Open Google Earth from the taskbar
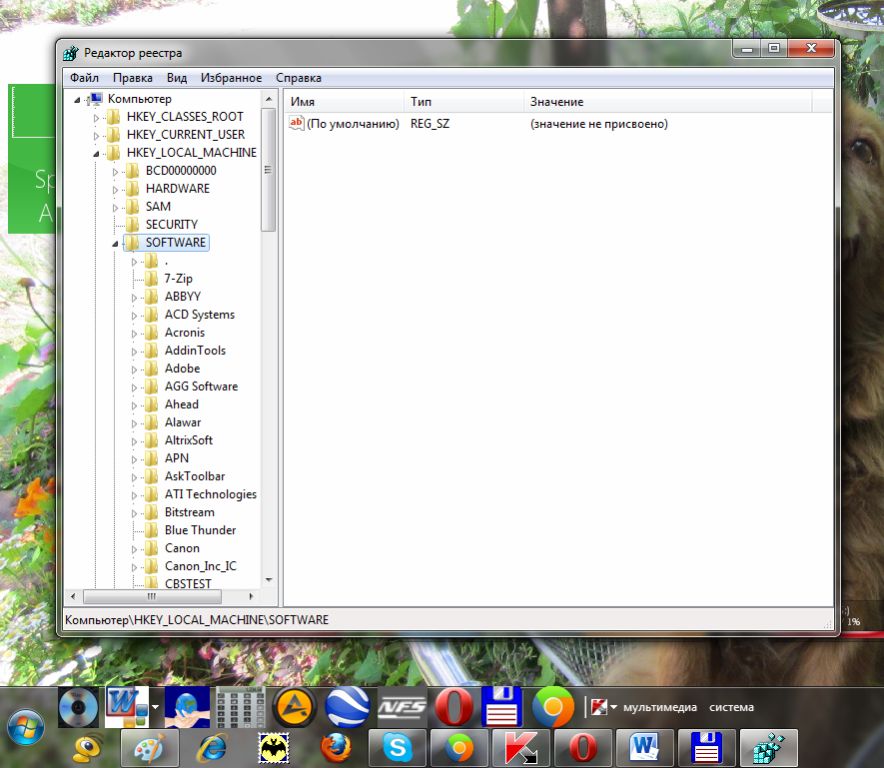 click(347, 707)
